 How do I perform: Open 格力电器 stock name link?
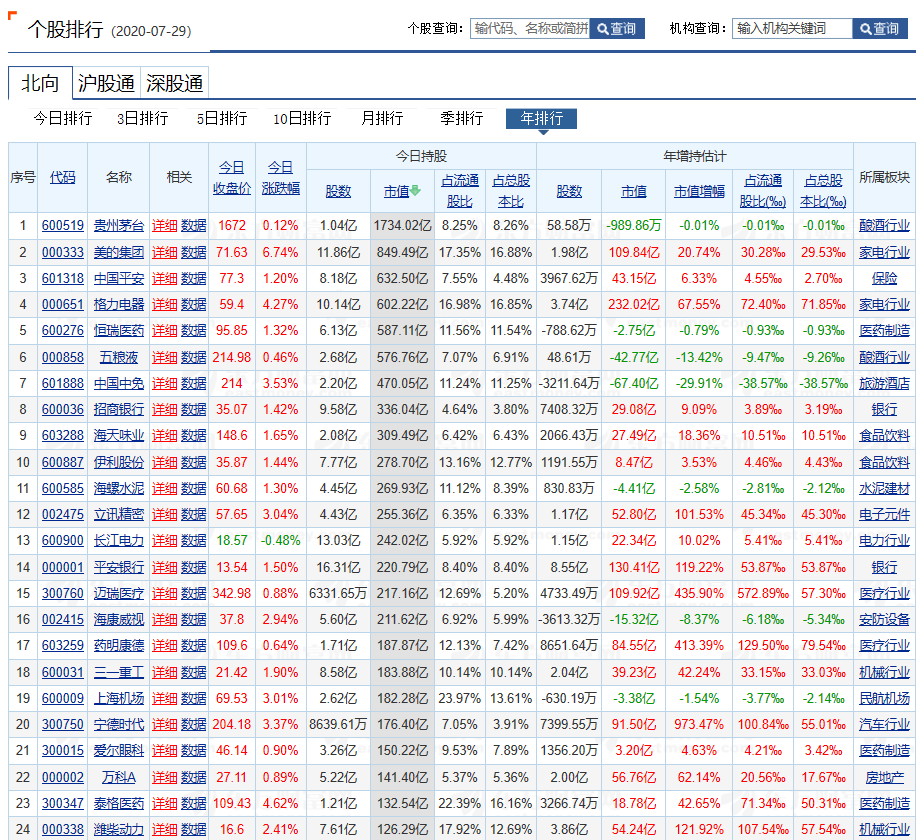(118, 305)
